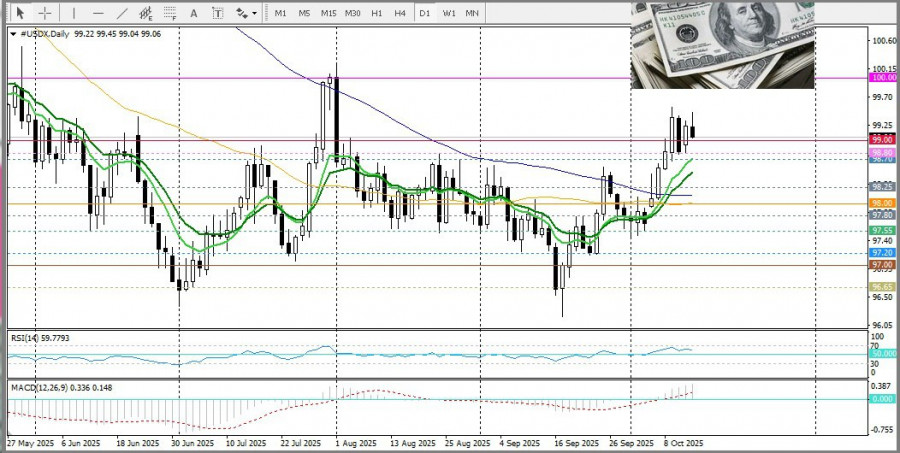Select the equidistant channel tool
This screenshot has width=900, height=453.
click(x=146, y=13)
